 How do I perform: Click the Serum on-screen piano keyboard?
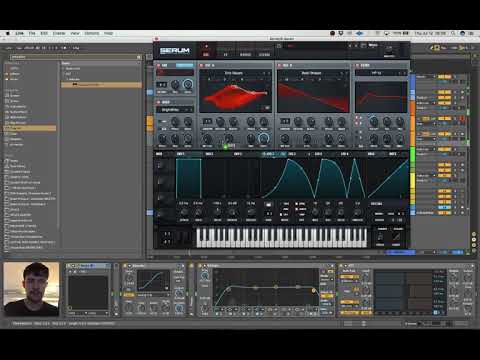tap(281, 237)
